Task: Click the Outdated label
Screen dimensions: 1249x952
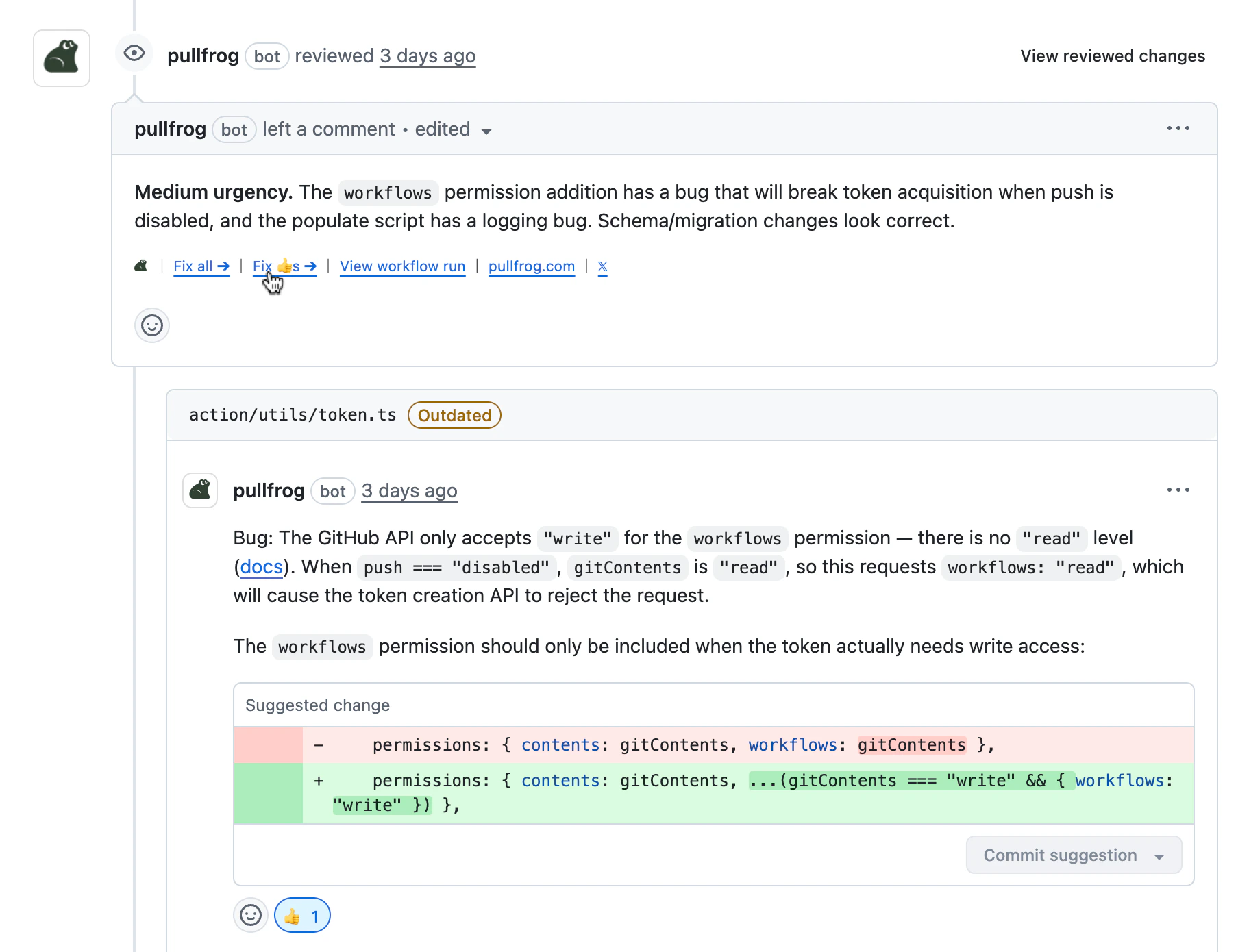Action: coord(454,415)
